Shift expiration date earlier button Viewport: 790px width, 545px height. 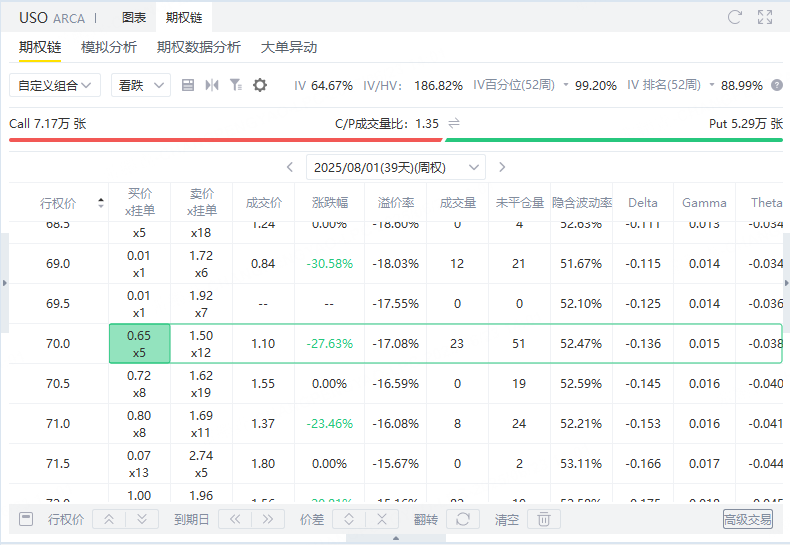click(x=235, y=519)
